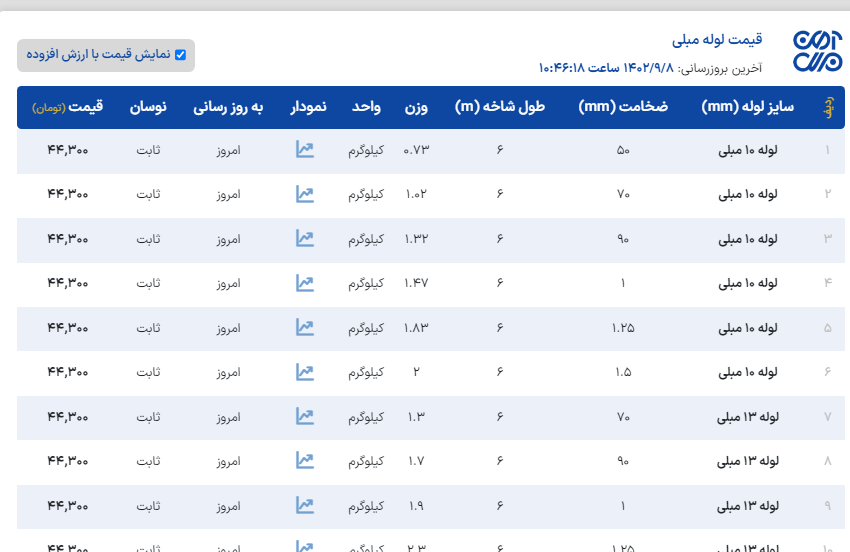Open chart icon for row 2 (weight 1.02)
850x552 pixels.
305,194
